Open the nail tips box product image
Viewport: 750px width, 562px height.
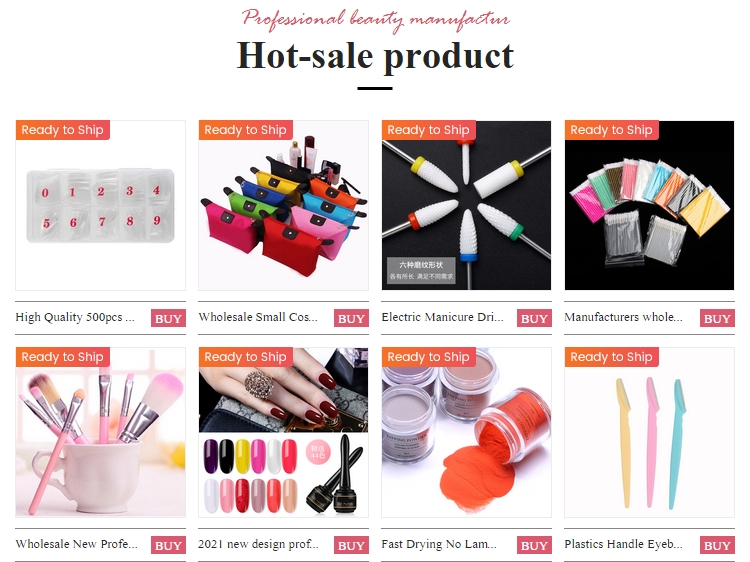click(100, 205)
